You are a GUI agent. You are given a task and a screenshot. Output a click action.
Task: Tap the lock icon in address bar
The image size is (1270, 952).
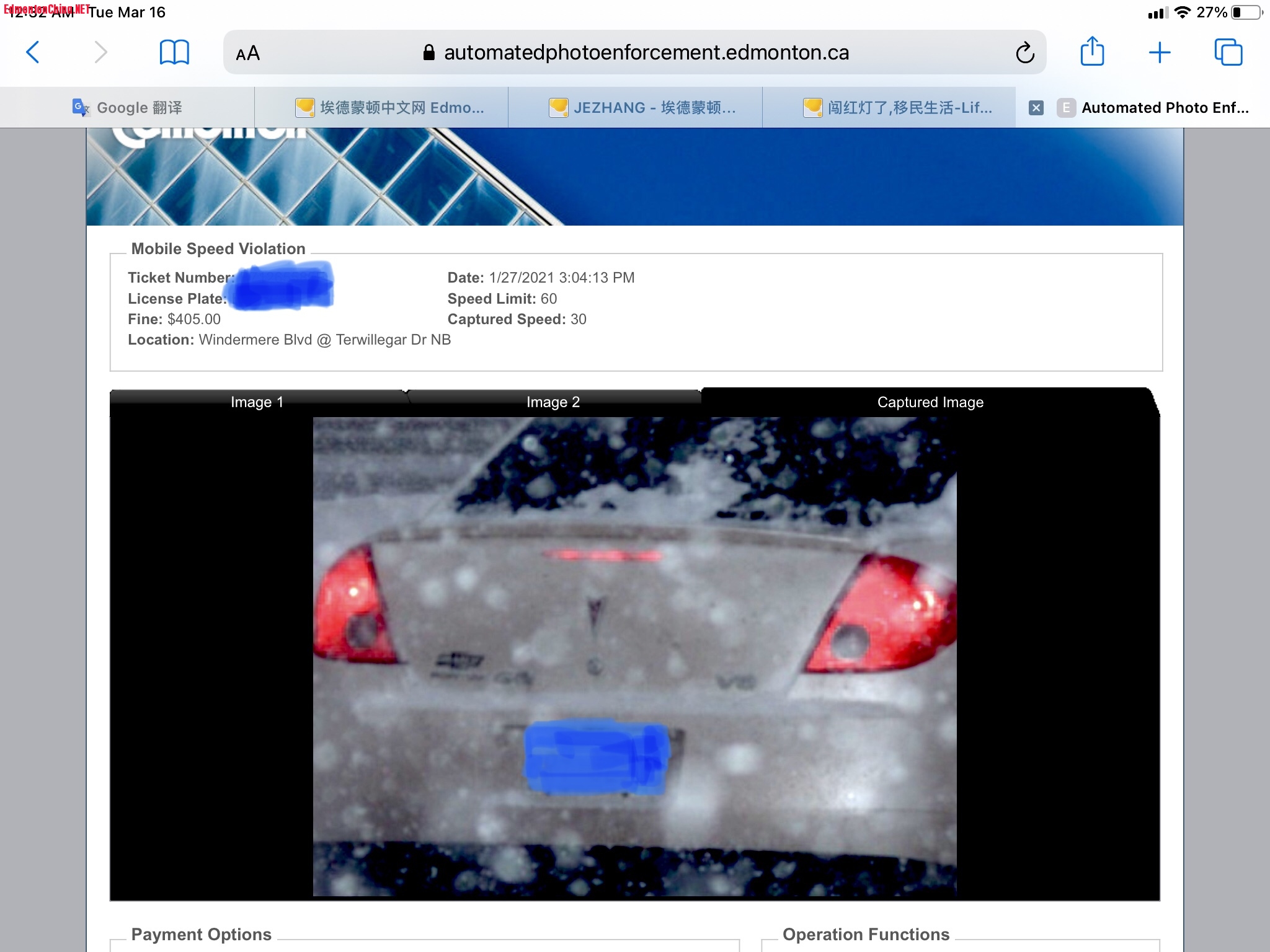(429, 53)
